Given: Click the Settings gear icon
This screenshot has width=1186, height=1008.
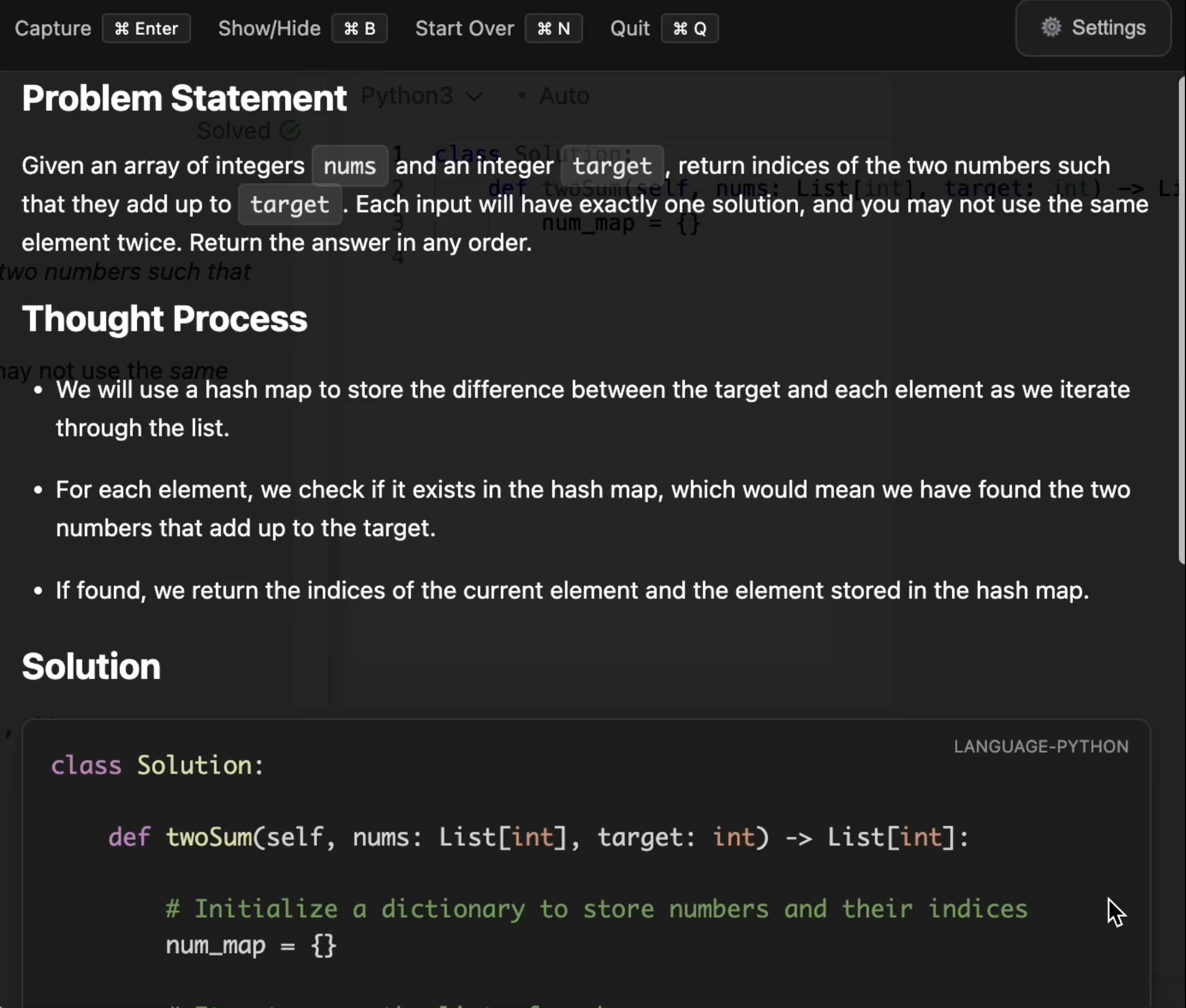Looking at the screenshot, I should [x=1050, y=28].
